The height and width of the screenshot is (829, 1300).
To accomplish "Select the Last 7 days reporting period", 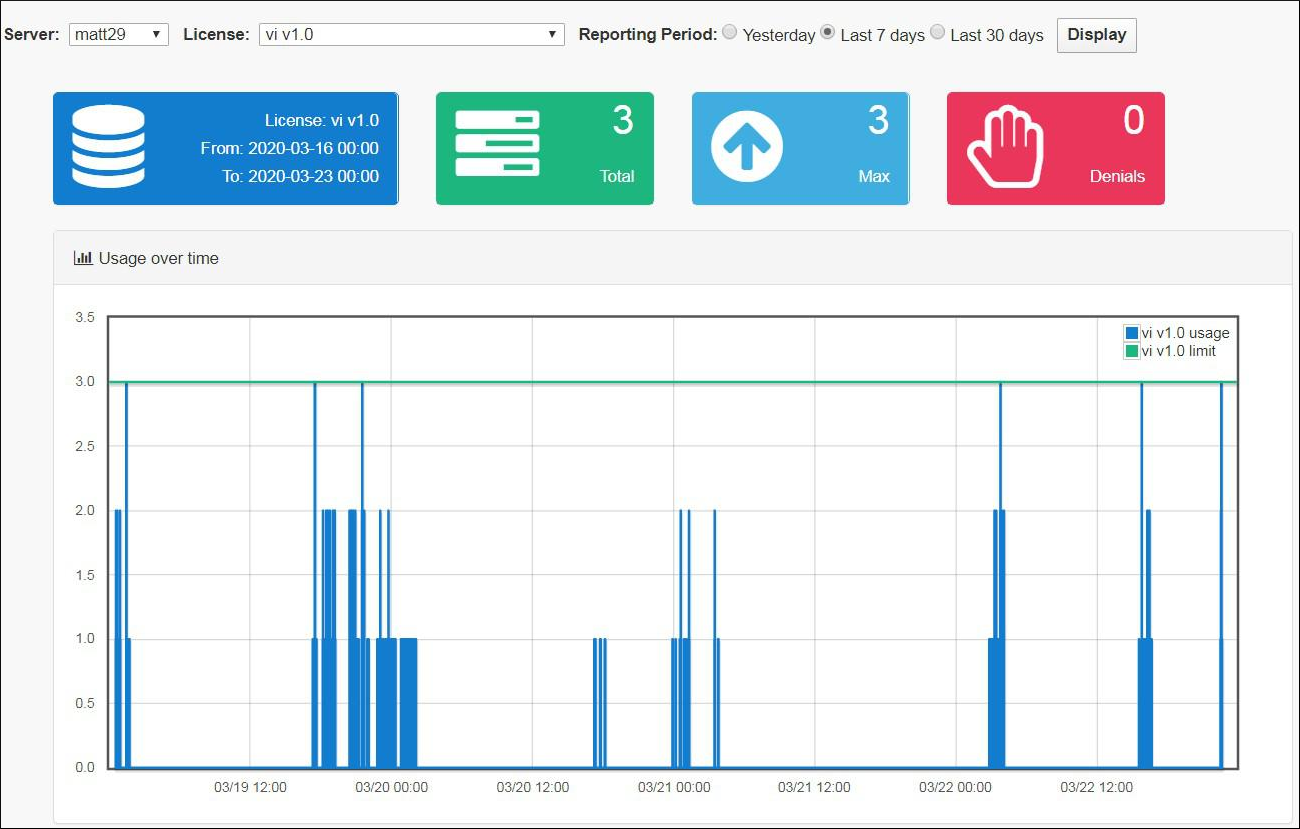I will (x=828, y=31).
